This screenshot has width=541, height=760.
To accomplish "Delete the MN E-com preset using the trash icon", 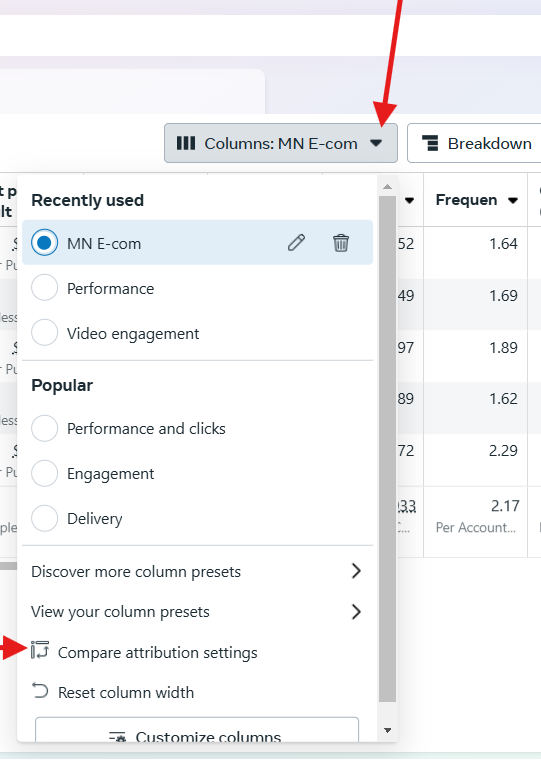I will click(341, 242).
